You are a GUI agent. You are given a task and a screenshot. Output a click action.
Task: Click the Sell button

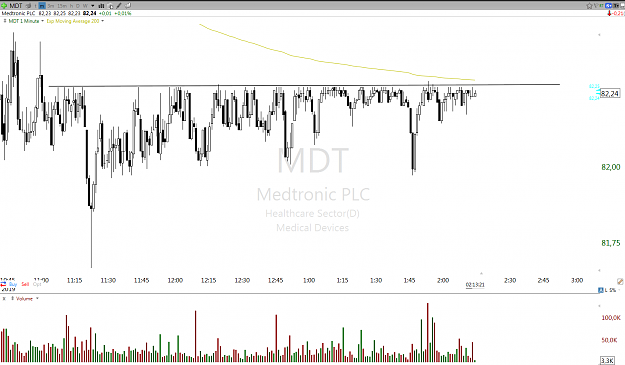(x=25, y=284)
